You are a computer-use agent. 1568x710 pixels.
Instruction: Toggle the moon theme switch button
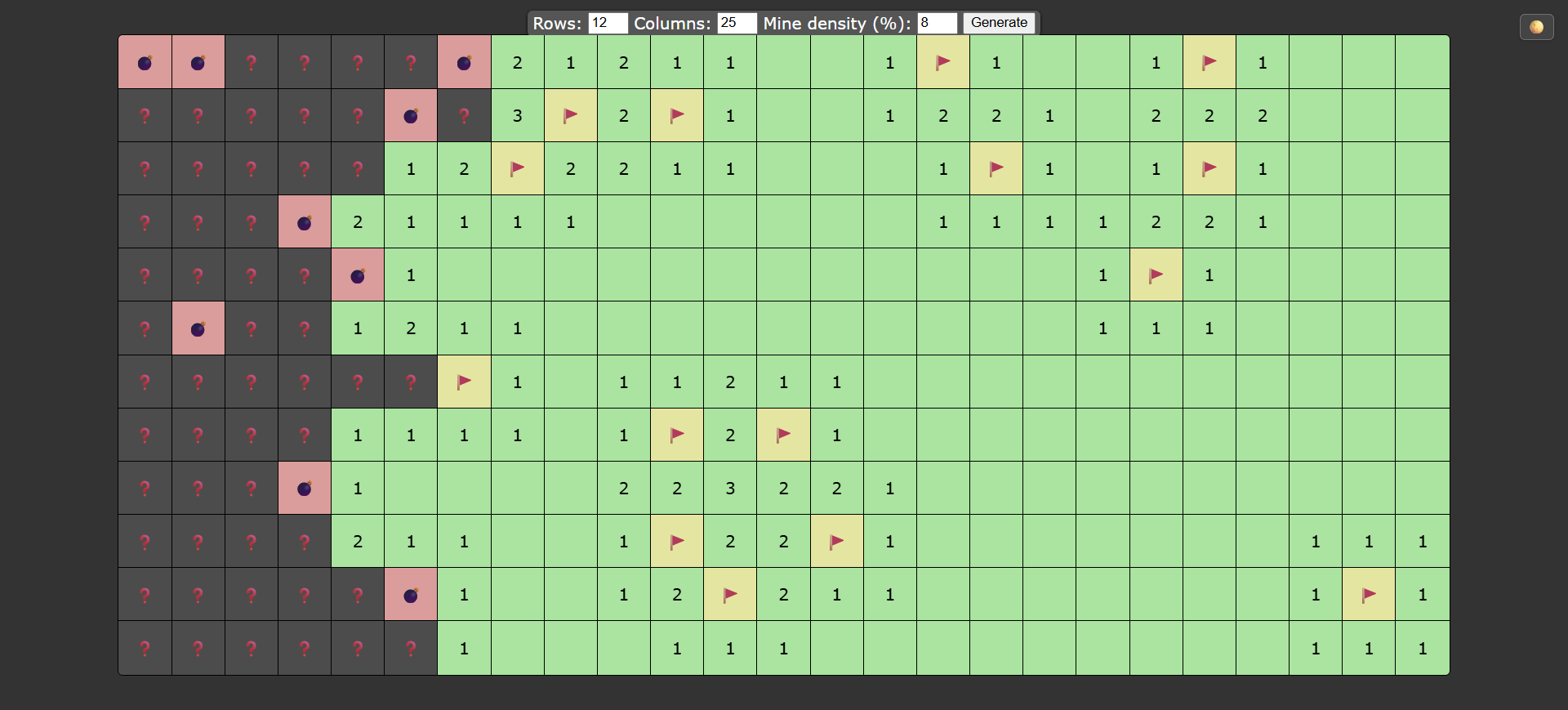(1536, 27)
